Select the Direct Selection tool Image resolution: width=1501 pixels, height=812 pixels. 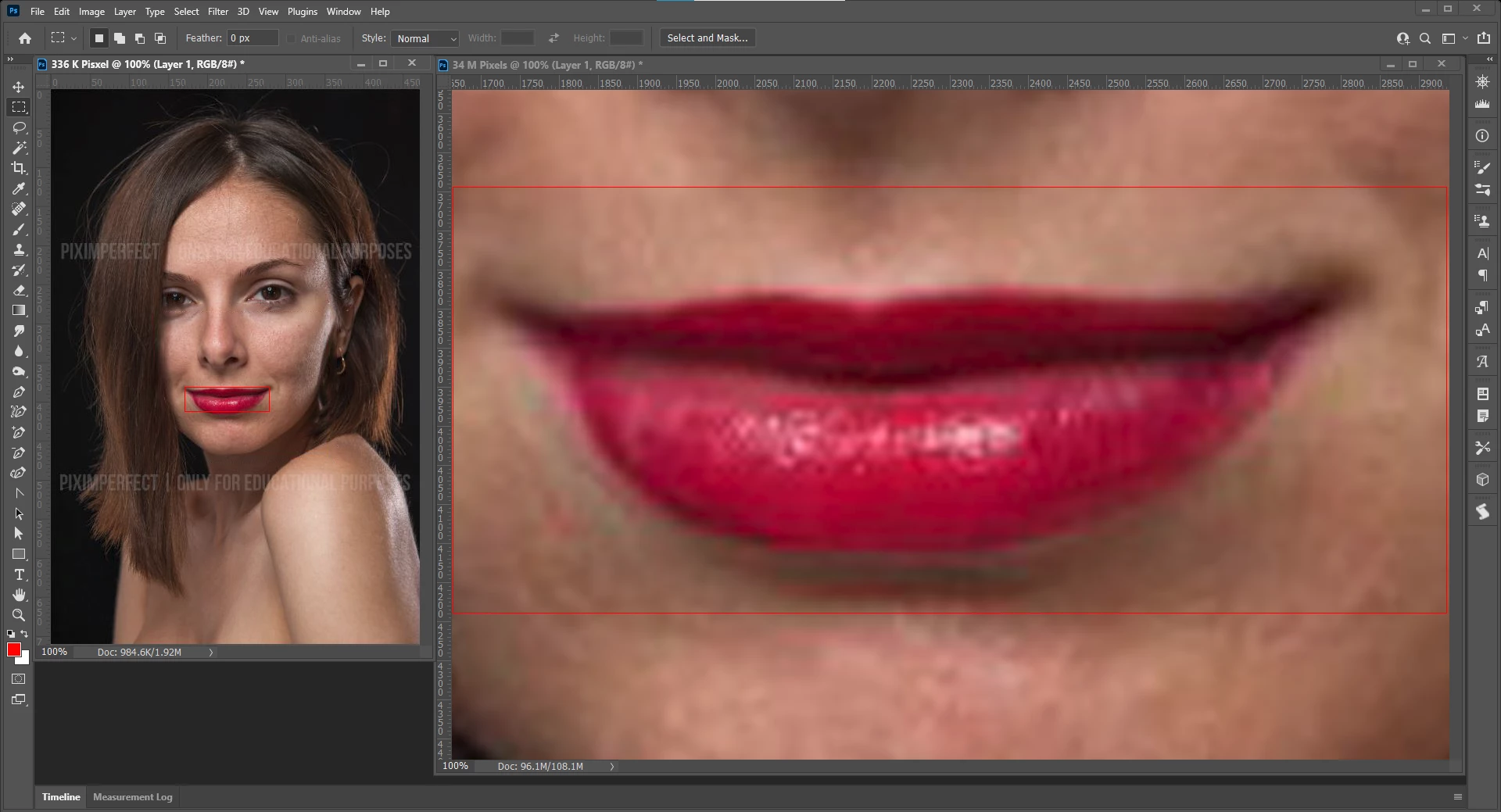tap(19, 534)
